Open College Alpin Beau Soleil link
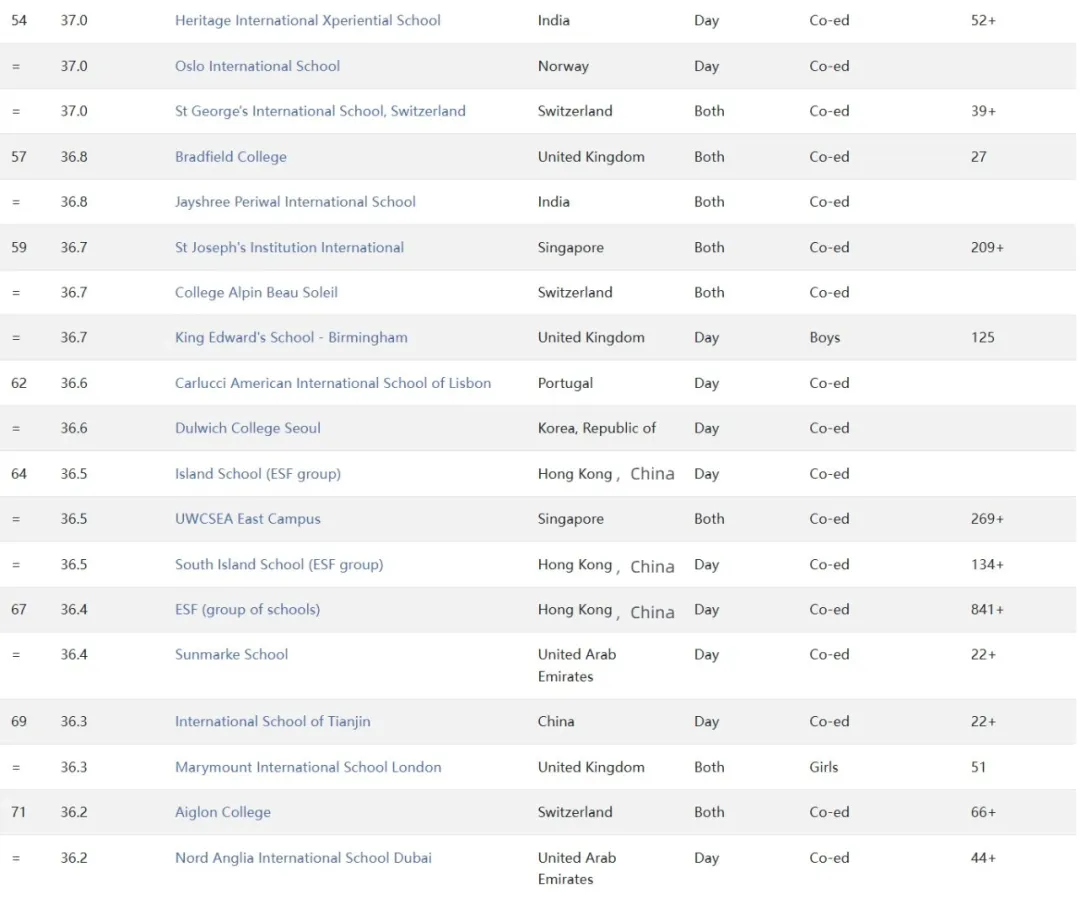This screenshot has height=899, width=1080. pos(256,293)
